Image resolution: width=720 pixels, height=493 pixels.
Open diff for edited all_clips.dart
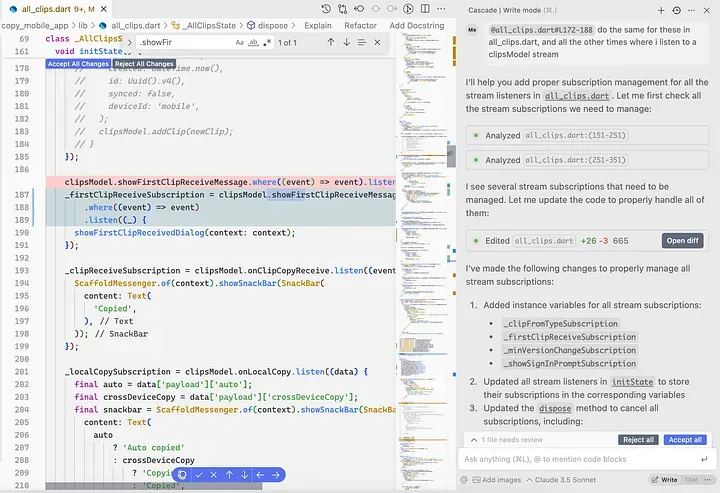pyautogui.click(x=684, y=240)
